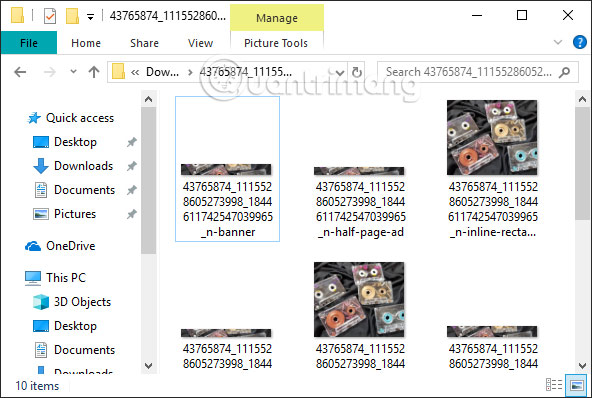Select the second-row right image thumbnail
Viewport: 592px width, 398px height.
coord(492,332)
